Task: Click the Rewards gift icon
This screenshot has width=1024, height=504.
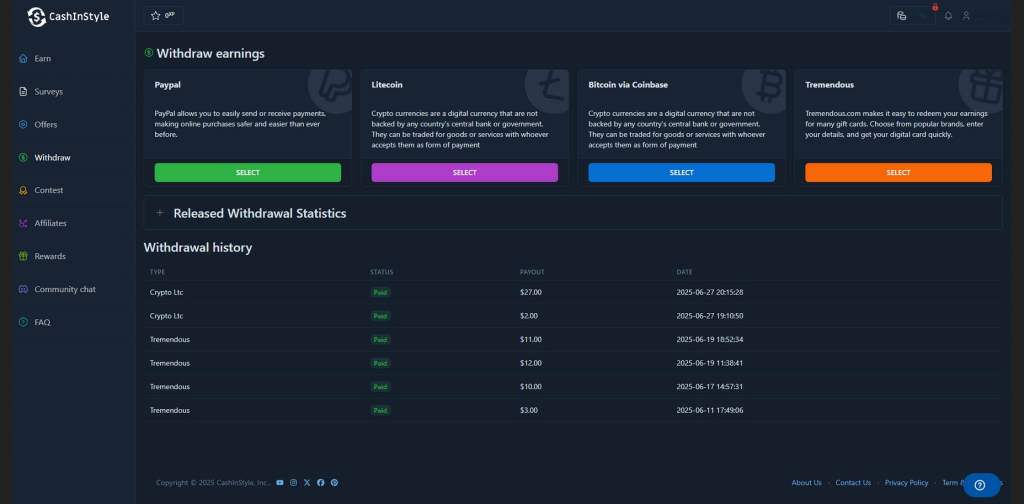Action: [x=23, y=256]
